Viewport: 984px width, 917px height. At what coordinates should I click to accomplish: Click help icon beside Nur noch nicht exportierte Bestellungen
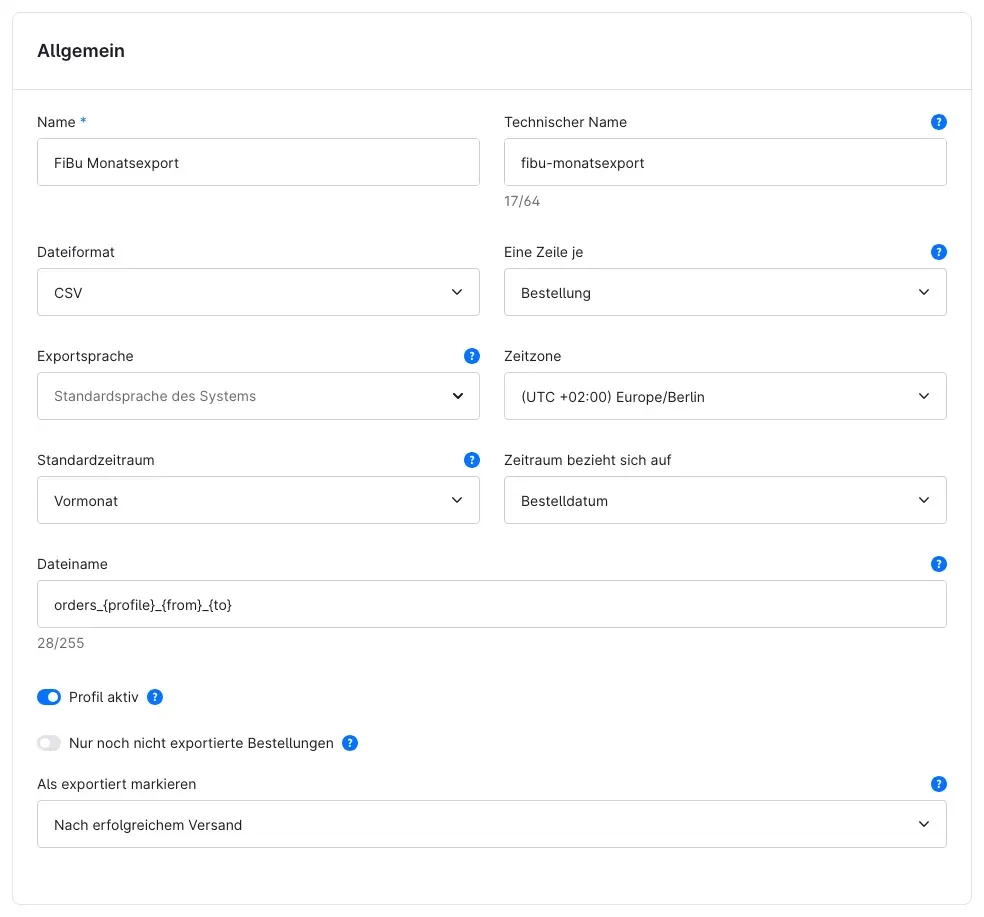pyautogui.click(x=350, y=743)
